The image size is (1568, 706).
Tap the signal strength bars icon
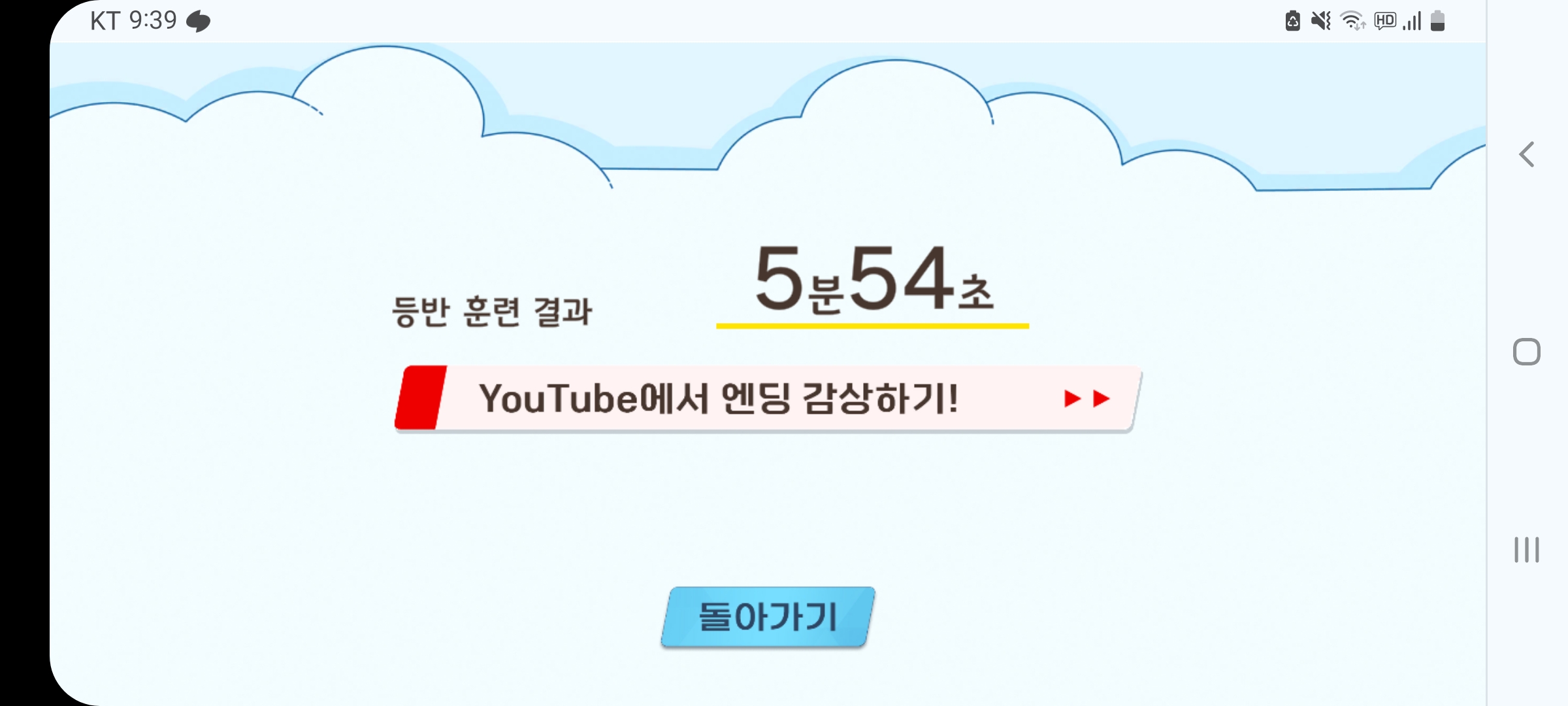(x=1412, y=21)
